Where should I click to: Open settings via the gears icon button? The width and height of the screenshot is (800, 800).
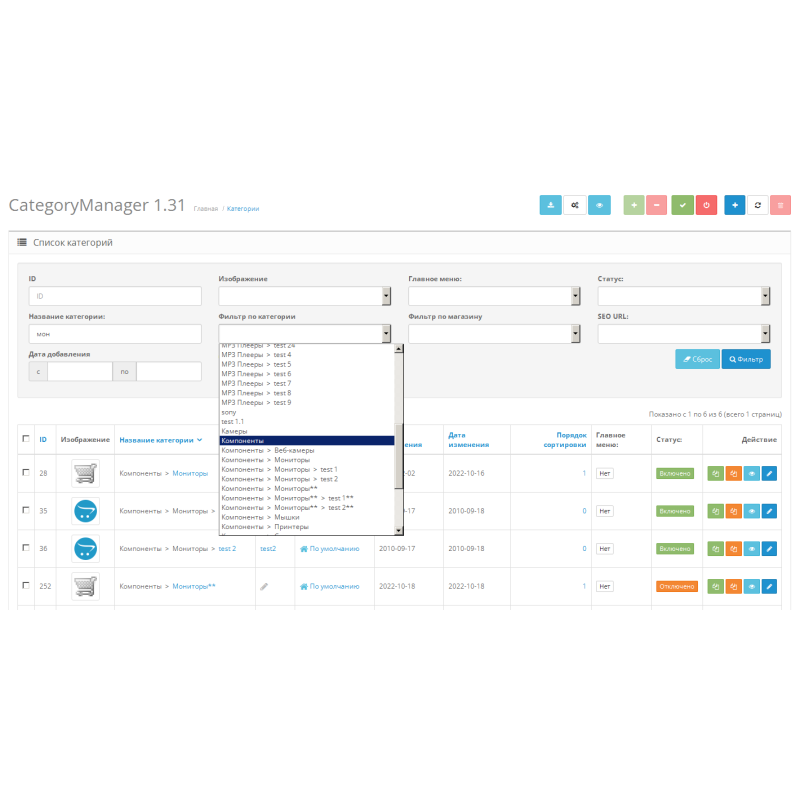click(x=575, y=205)
